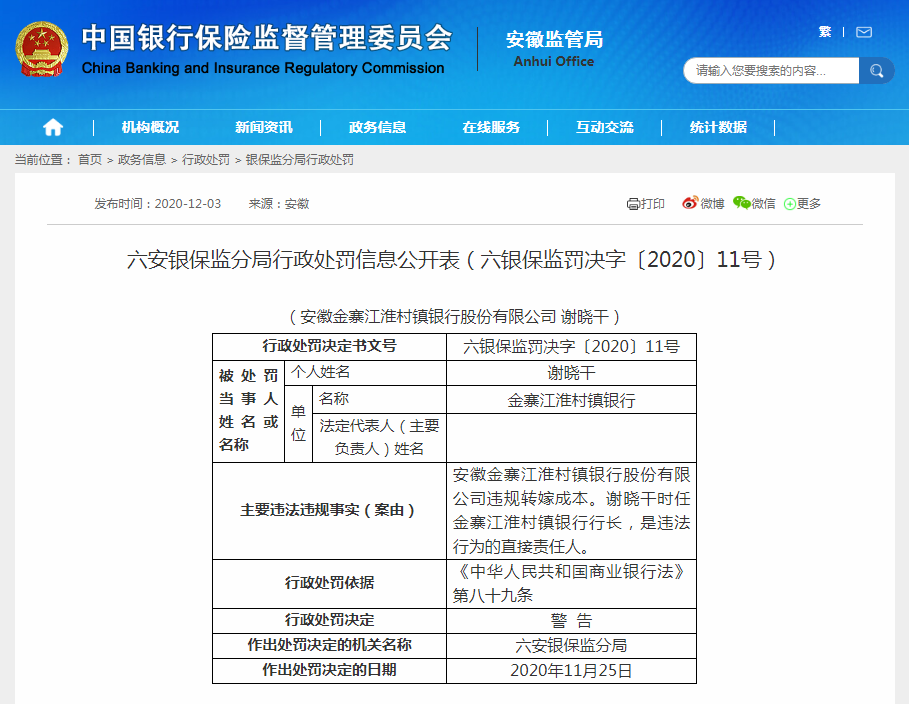Screen dimensions: 909x704
Task: Click the 法定代表人 label cell
Action: pos(379,438)
